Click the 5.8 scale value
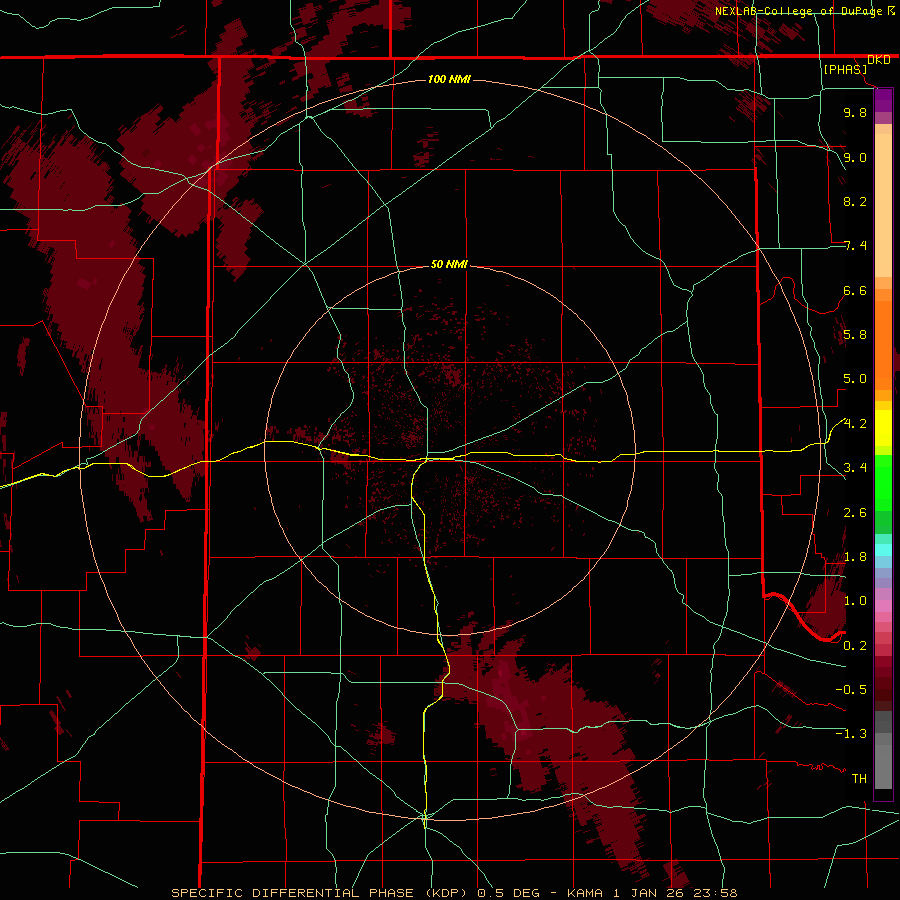Viewport: 900px width, 900px height. [855, 335]
